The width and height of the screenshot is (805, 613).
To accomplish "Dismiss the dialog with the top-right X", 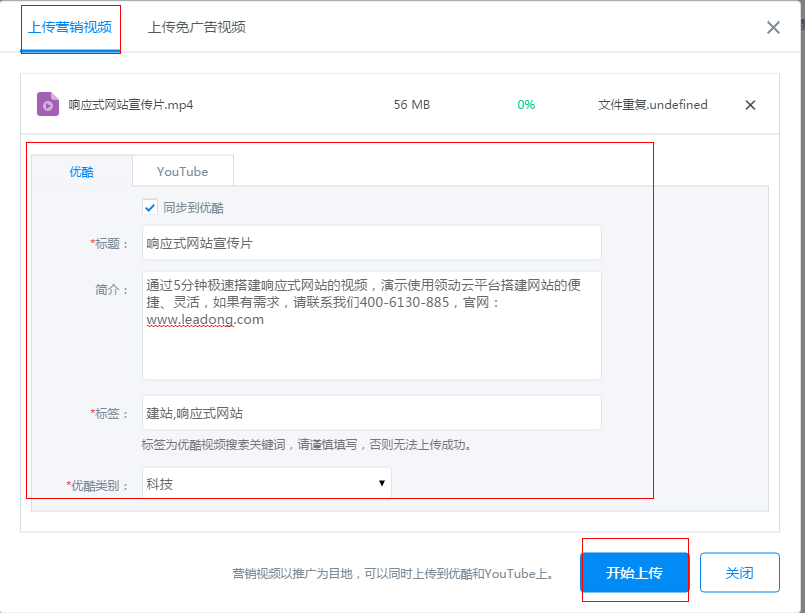I will 773,27.
